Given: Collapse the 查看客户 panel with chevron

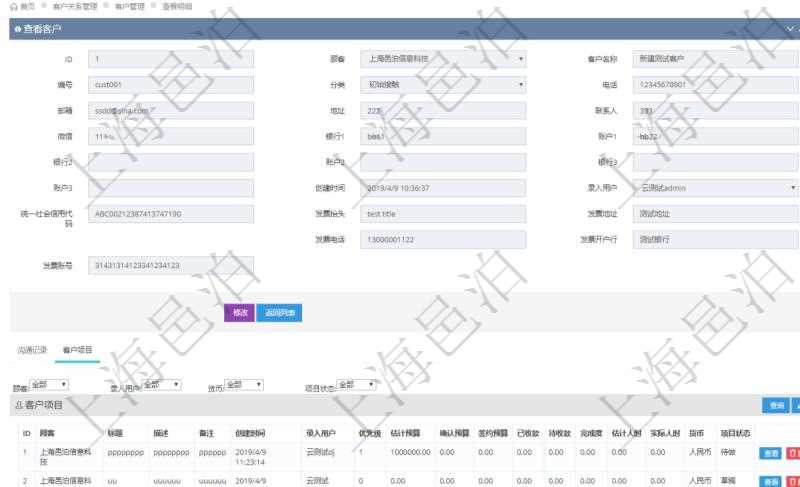Looking at the screenshot, I should point(790,29).
